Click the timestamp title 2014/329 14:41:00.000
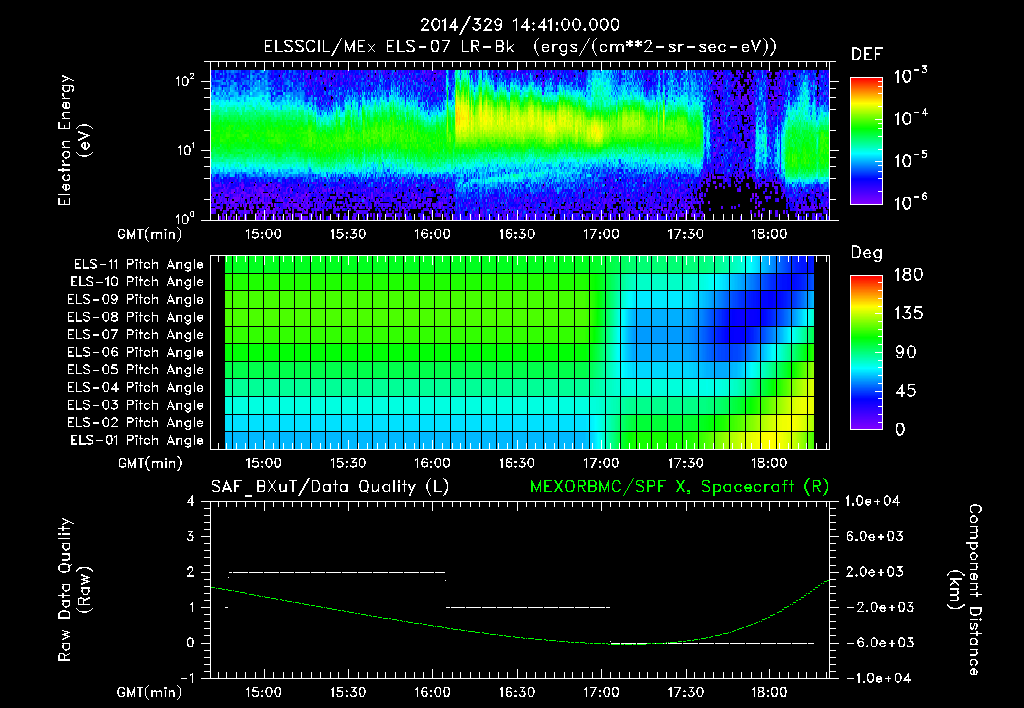1024x708 pixels. coord(519,25)
